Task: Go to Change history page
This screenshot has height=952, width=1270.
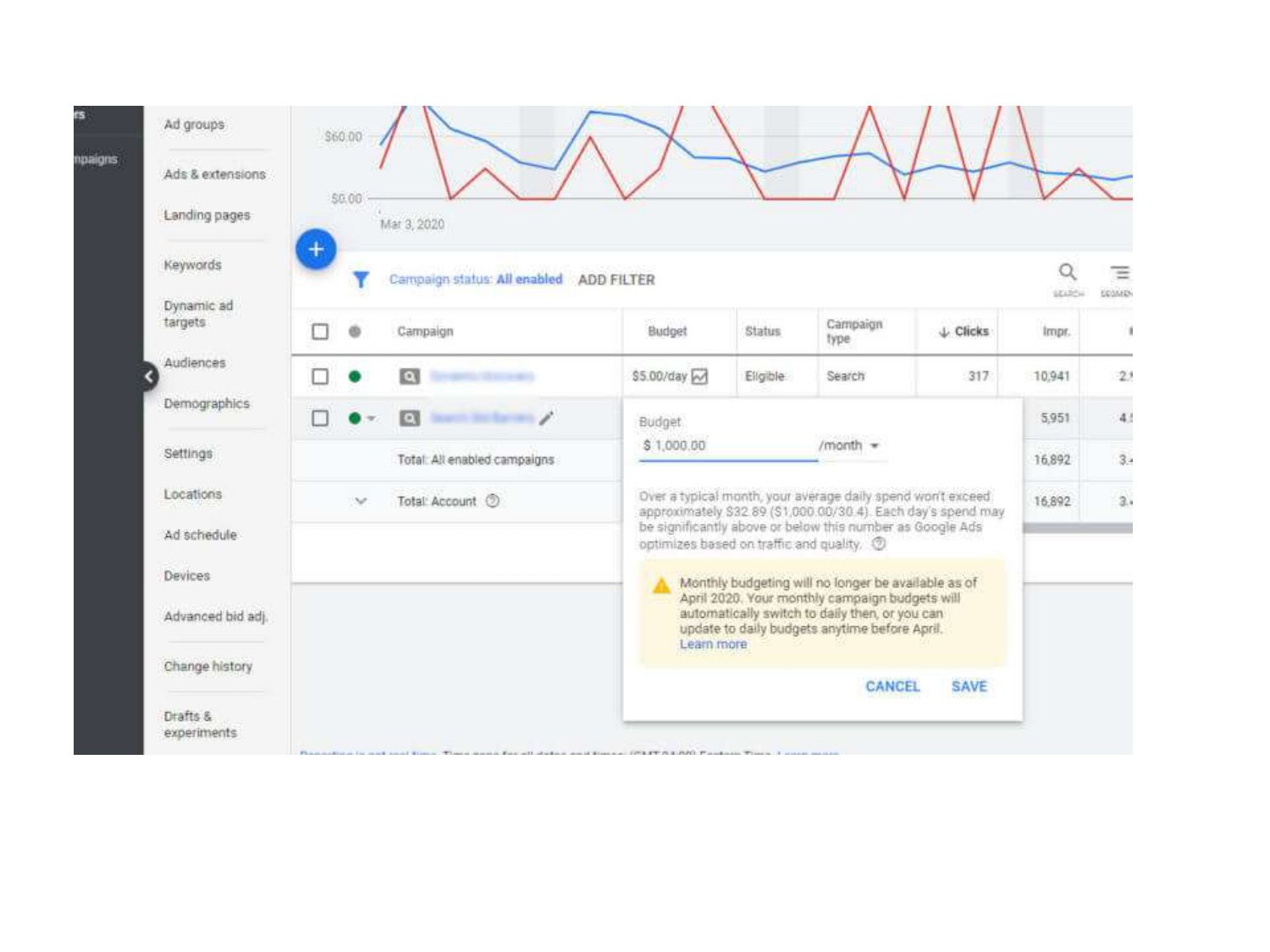Action: tap(208, 667)
